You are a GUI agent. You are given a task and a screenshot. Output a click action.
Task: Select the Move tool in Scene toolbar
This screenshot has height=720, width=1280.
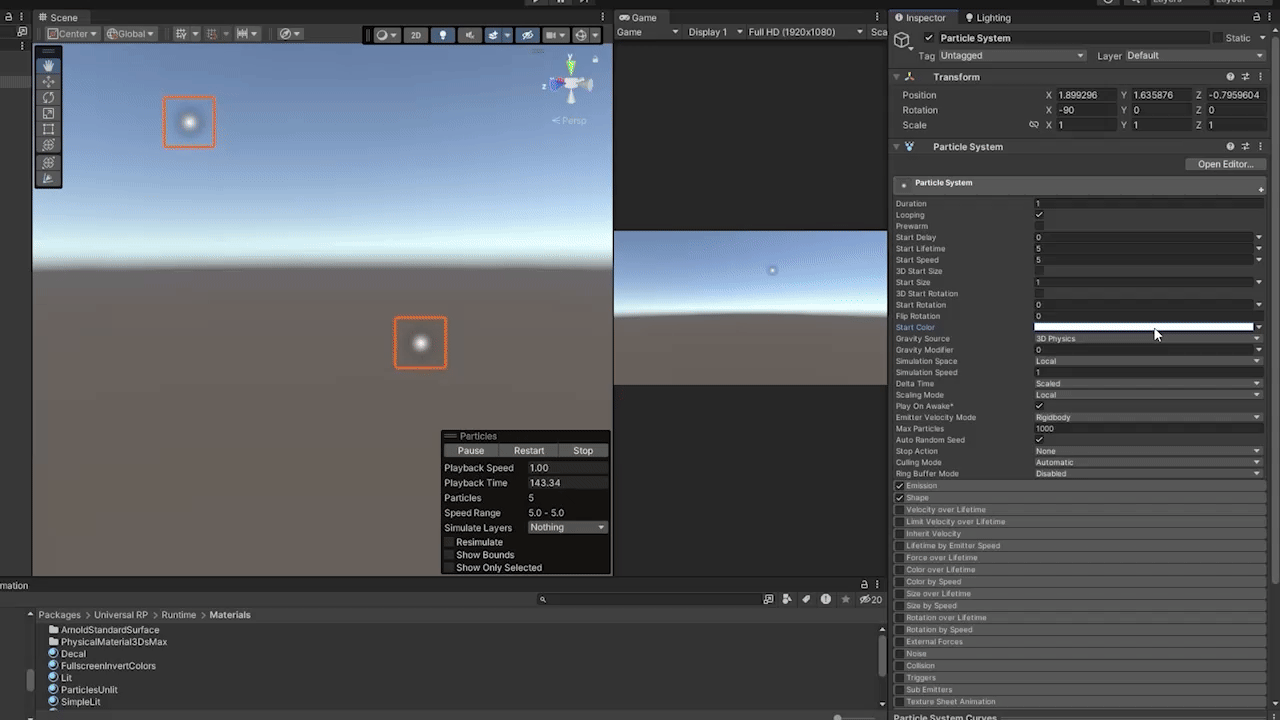[48, 81]
